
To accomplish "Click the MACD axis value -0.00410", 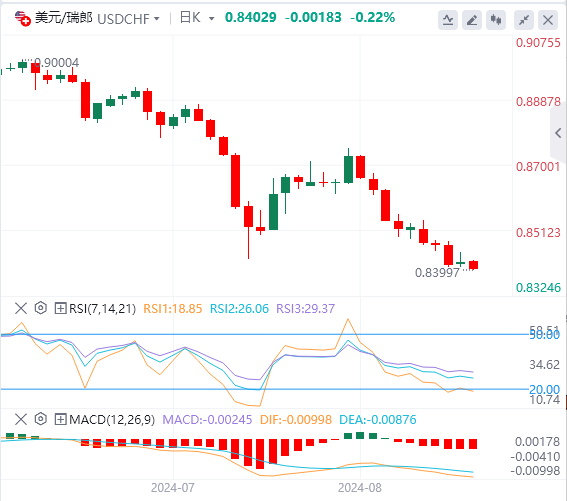I will pyautogui.click(x=536, y=457).
